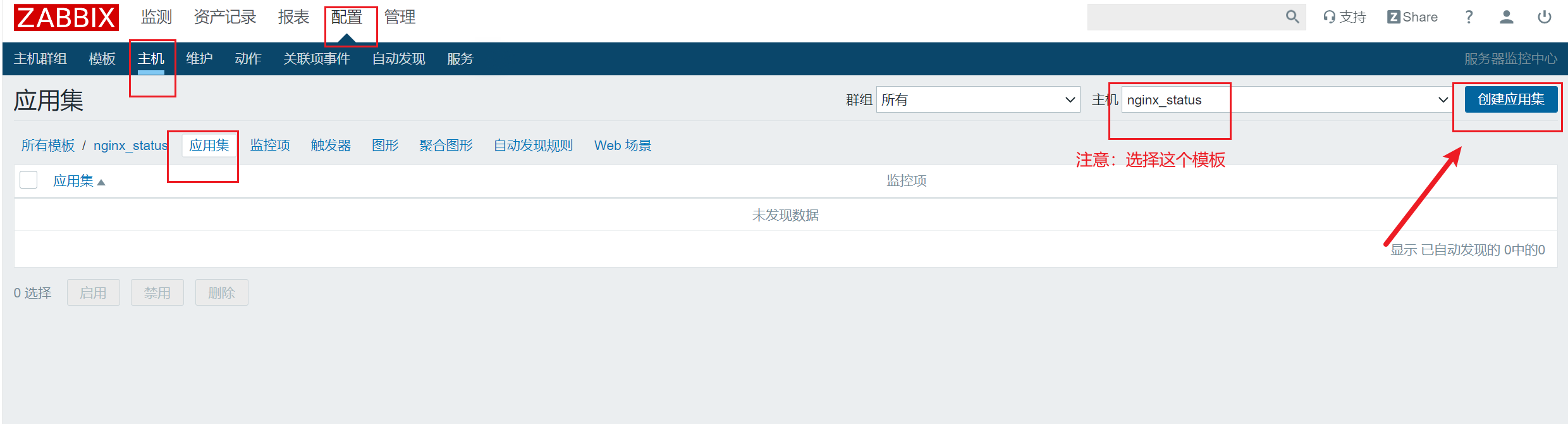Viewport: 1568px width, 424px height.
Task: Click the ZABBIX logo
Action: tap(66, 17)
